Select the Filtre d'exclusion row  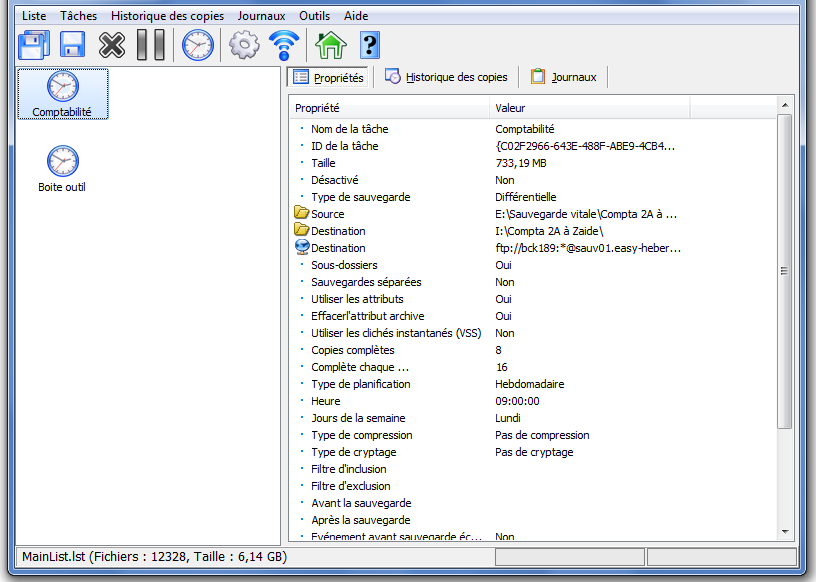[533, 486]
